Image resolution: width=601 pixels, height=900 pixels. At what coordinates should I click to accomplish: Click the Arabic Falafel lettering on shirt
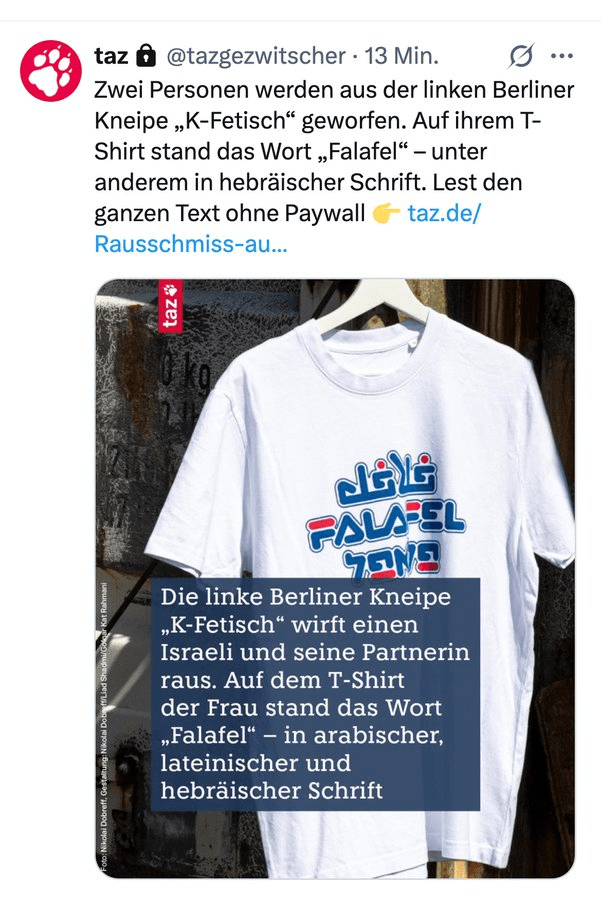[x=386, y=479]
